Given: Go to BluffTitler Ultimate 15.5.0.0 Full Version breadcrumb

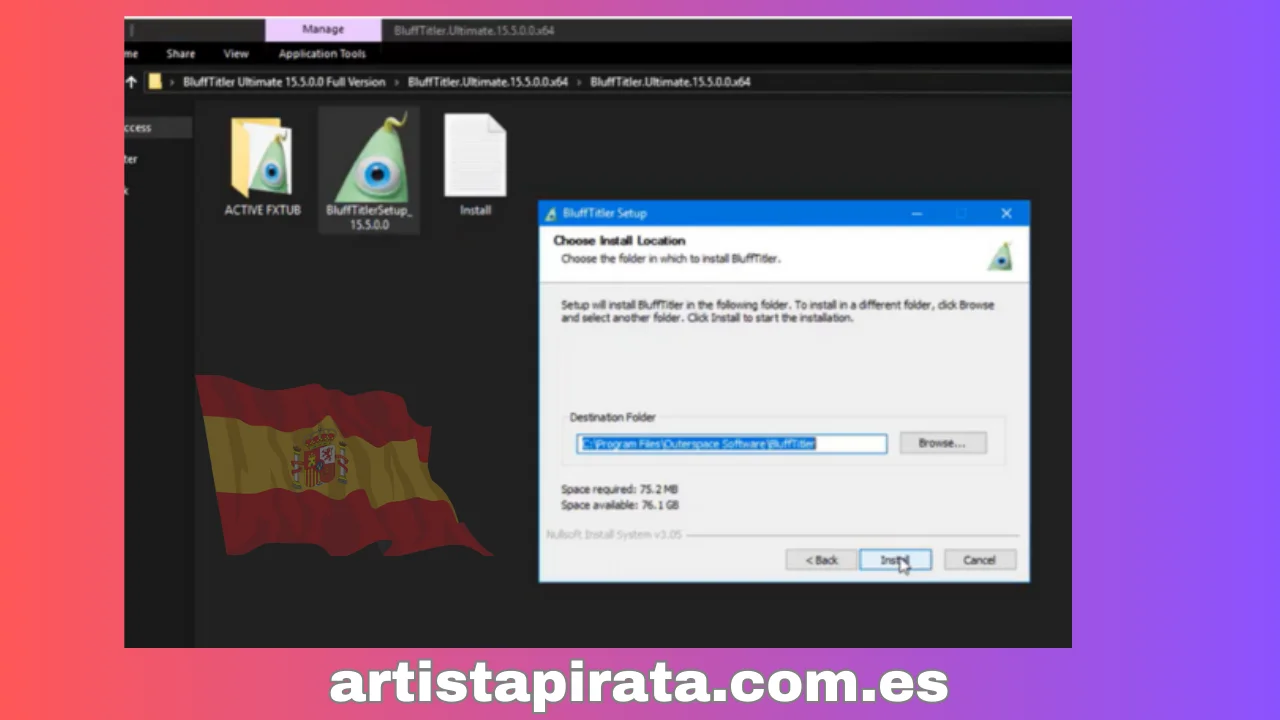Looking at the screenshot, I should pyautogui.click(x=284, y=82).
